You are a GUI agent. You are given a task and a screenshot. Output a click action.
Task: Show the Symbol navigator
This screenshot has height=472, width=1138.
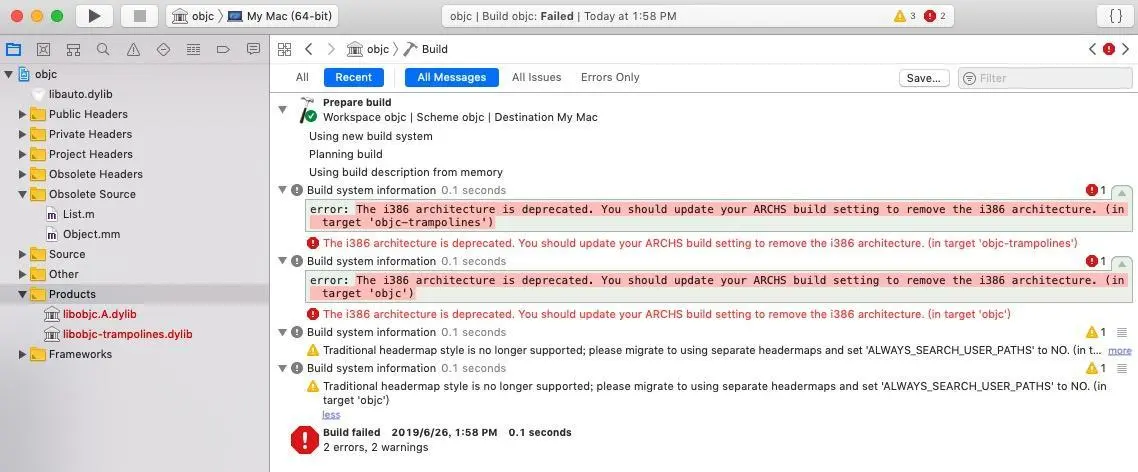(73, 49)
